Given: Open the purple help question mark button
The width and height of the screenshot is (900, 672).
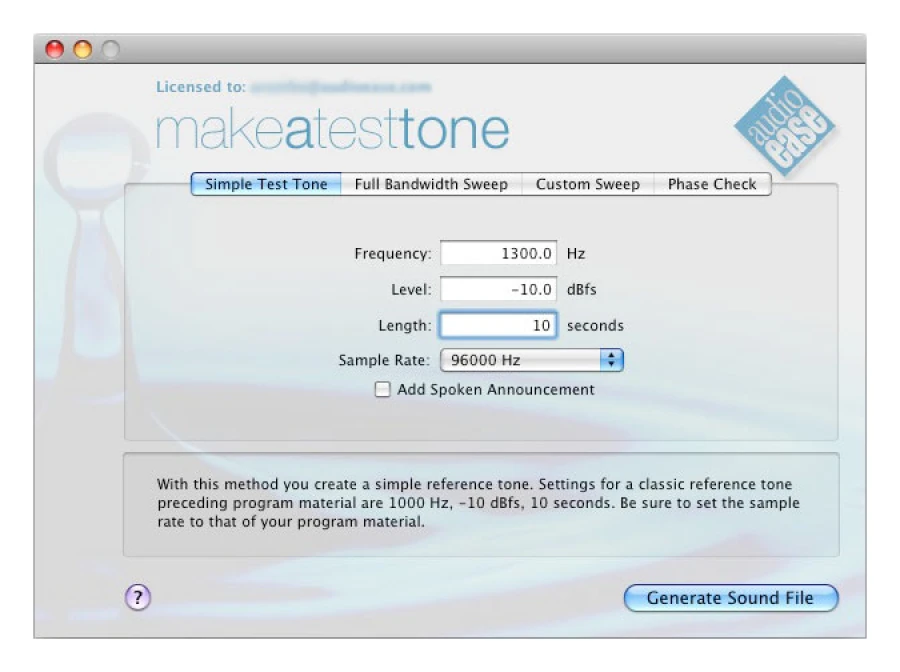Looking at the screenshot, I should [138, 597].
